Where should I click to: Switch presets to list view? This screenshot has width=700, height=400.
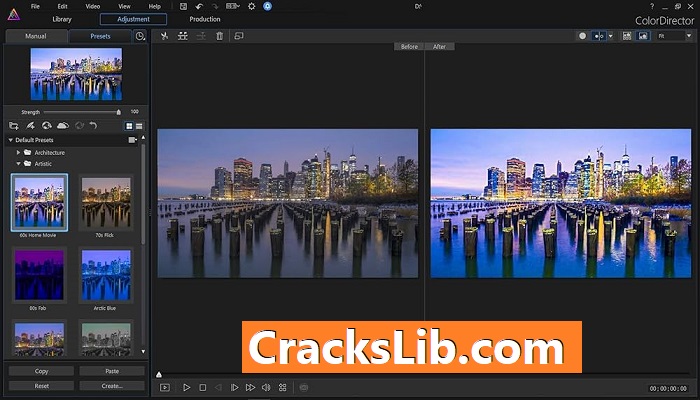[139, 126]
